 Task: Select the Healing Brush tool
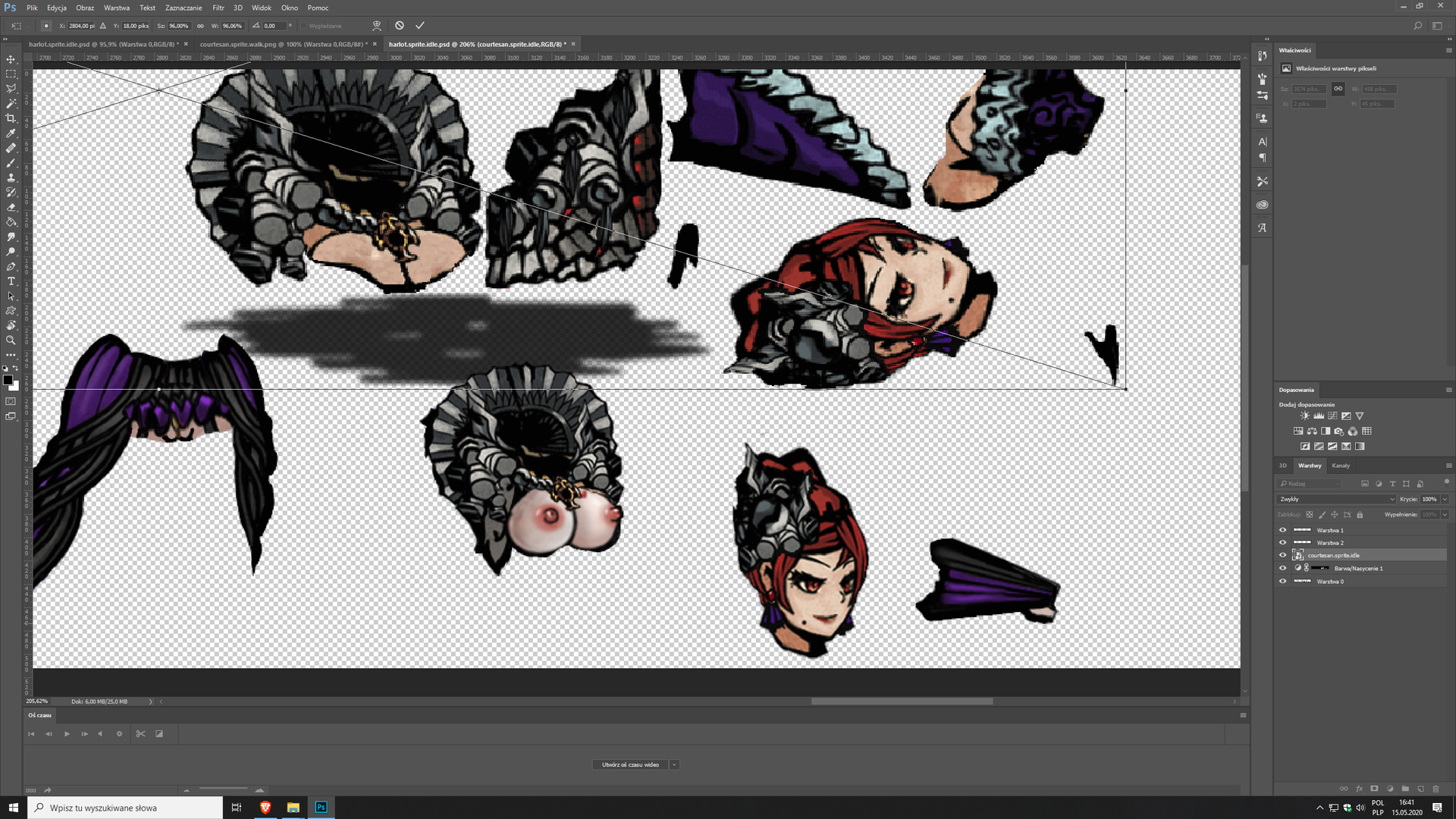coord(11,148)
